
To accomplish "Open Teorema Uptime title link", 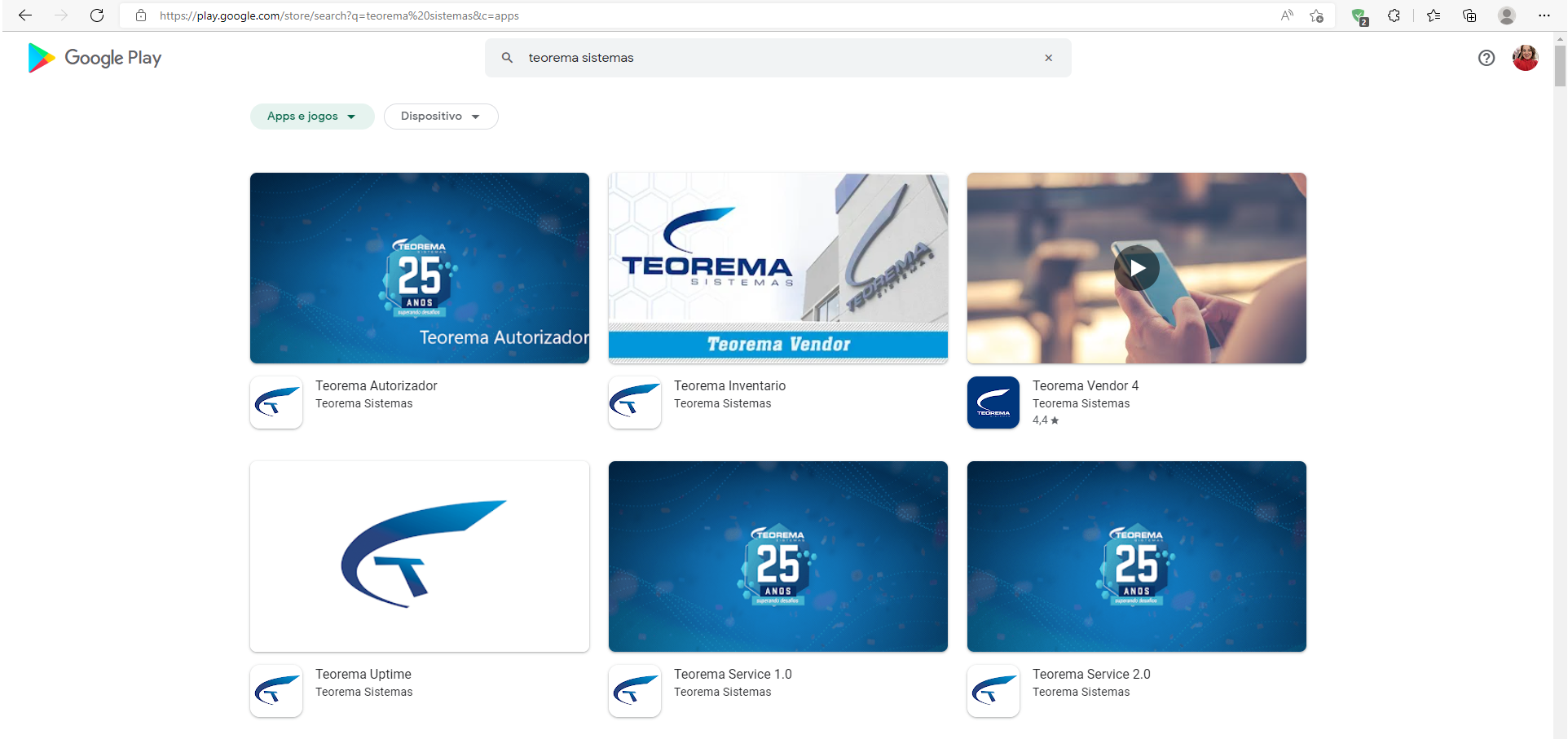I will (363, 675).
